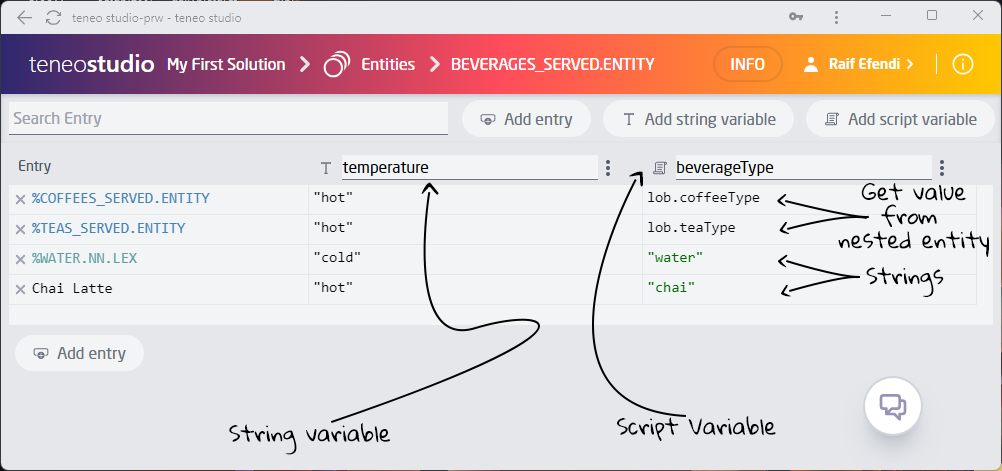Viewport: 1002px width, 471px height.
Task: Click the Entities stacked circles icon
Action: [x=337, y=64]
